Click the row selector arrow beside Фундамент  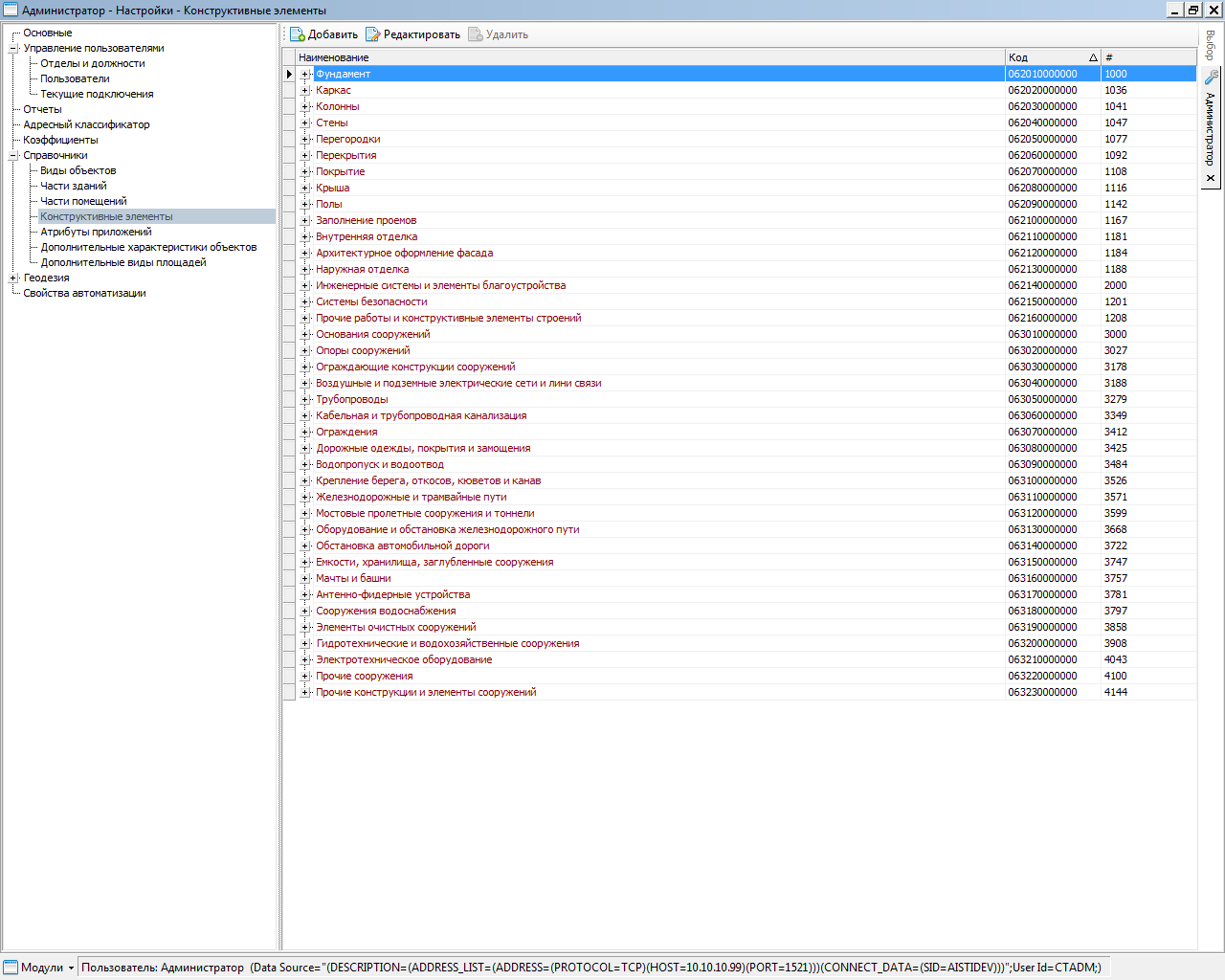pos(289,74)
